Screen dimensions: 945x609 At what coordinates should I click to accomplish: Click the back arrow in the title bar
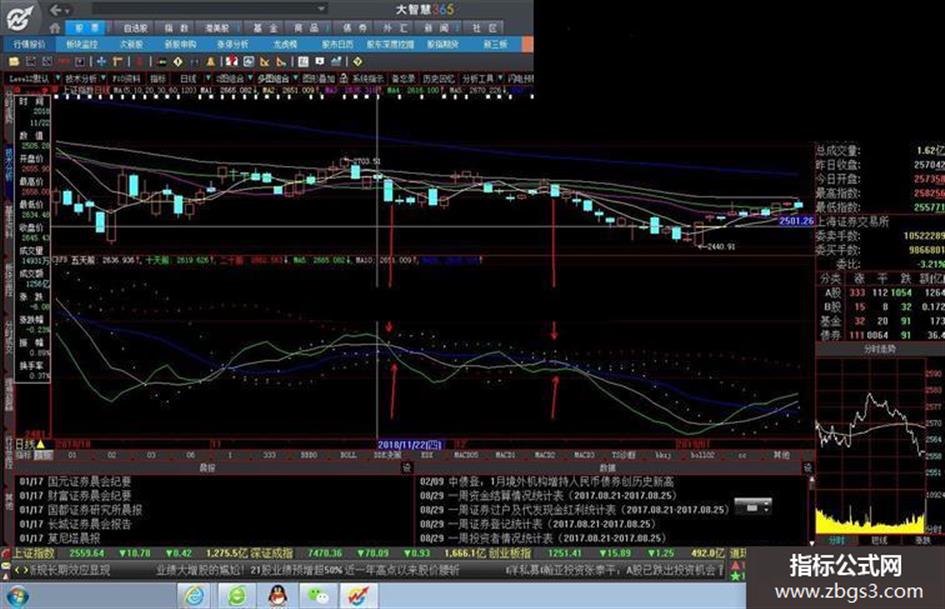click(x=55, y=10)
